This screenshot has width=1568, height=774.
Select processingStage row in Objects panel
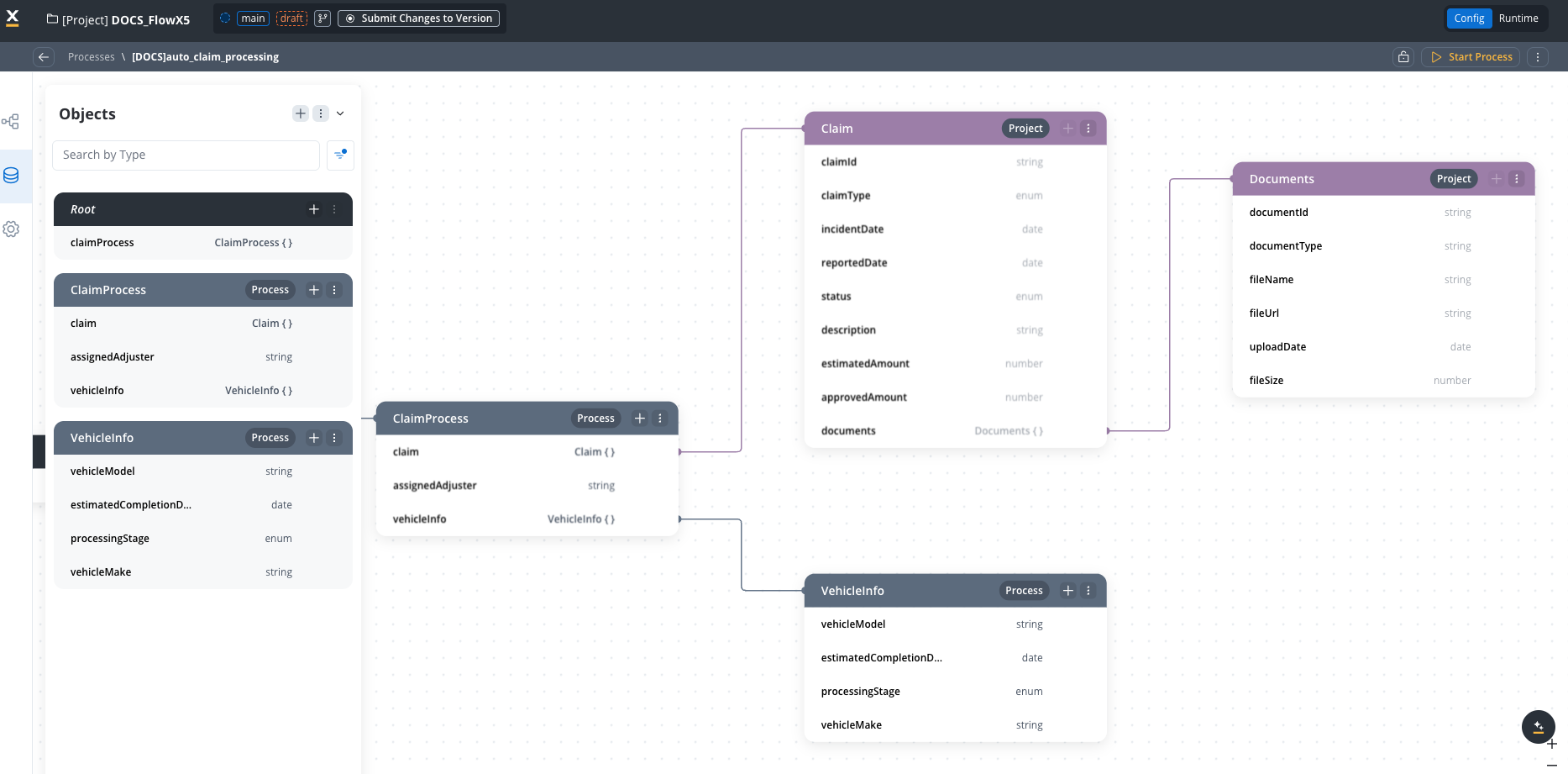(x=203, y=539)
